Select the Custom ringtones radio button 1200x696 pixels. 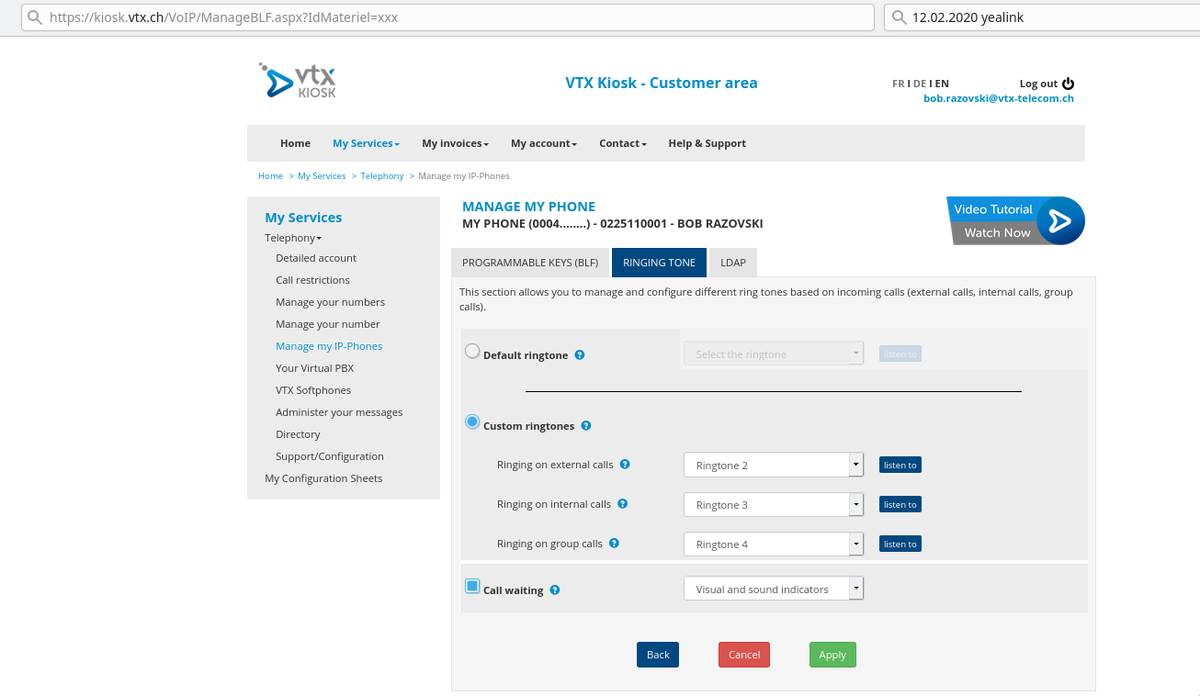coord(471,421)
